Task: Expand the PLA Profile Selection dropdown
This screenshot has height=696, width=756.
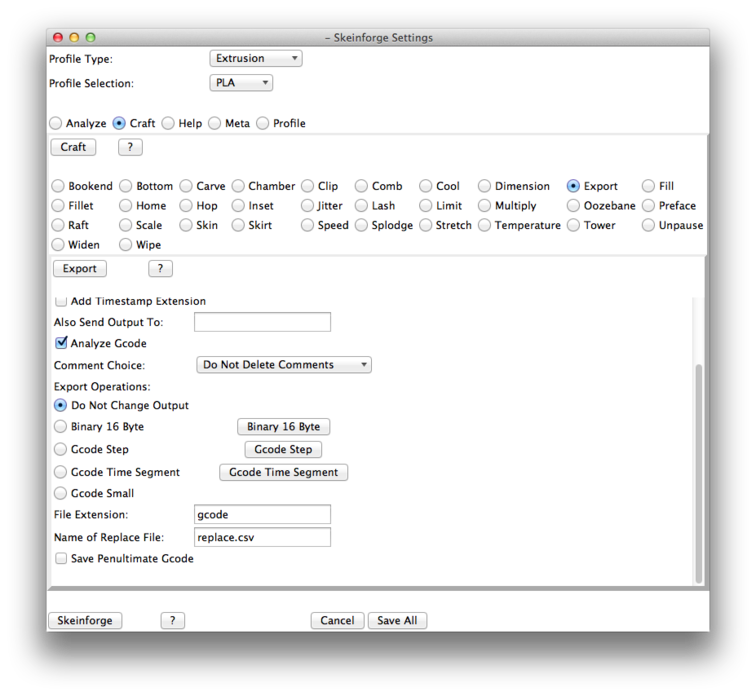Action: (x=241, y=83)
